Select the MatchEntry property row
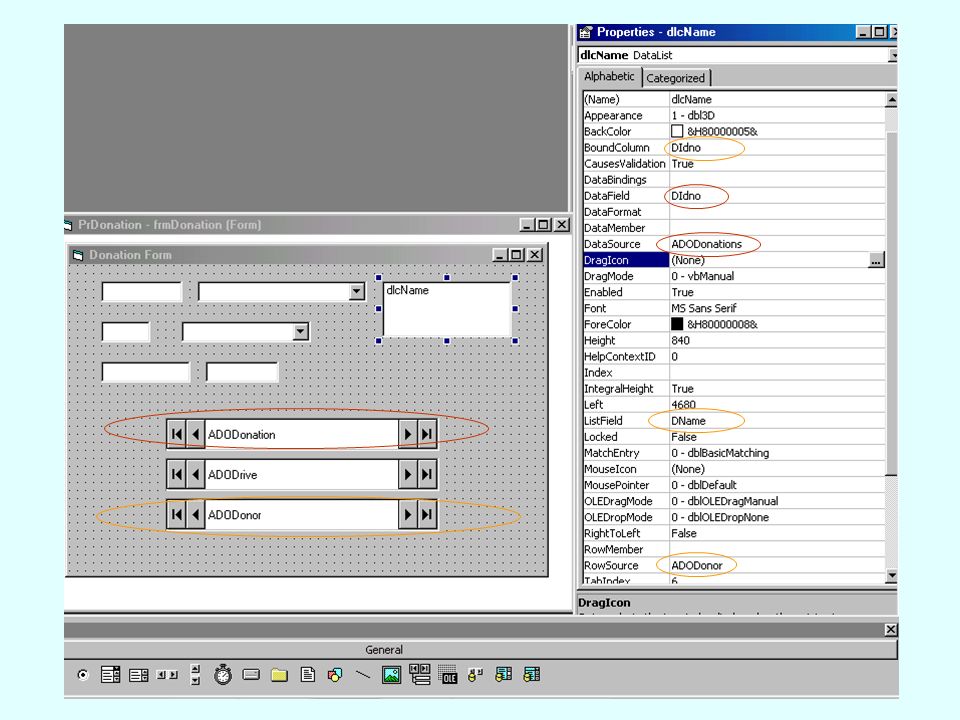Screen dimensions: 960x720 (734, 453)
